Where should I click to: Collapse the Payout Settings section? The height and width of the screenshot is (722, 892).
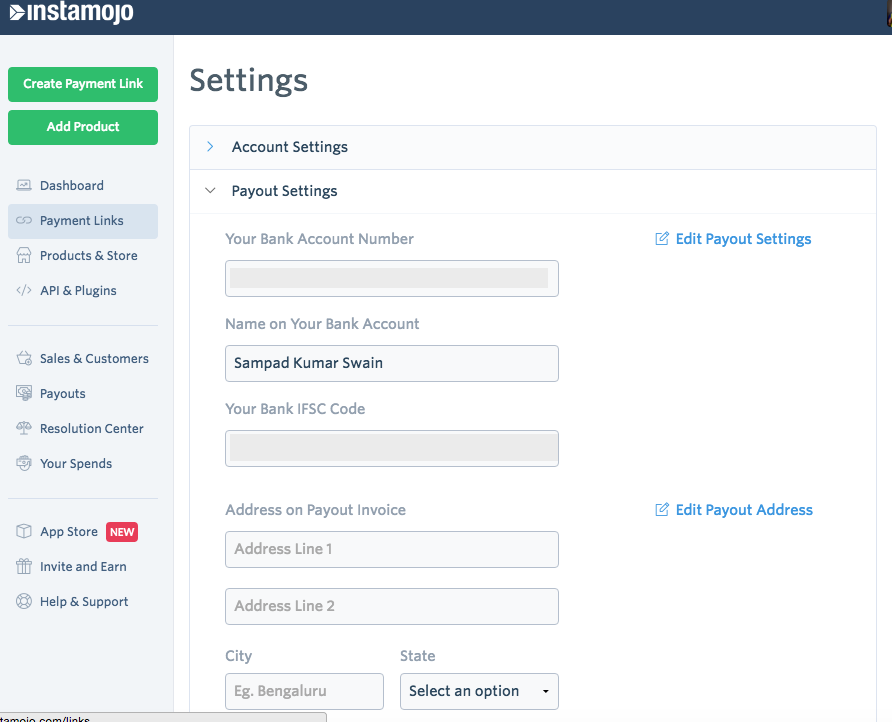[284, 191]
